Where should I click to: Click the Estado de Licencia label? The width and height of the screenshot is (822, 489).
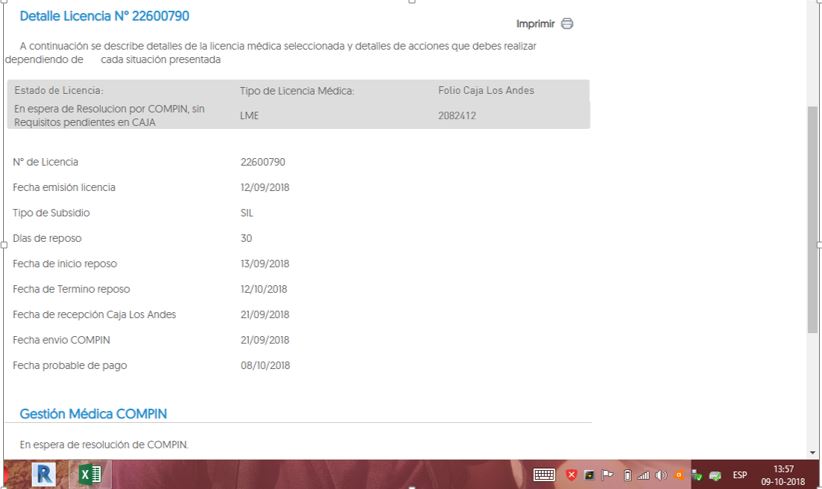coord(59,90)
